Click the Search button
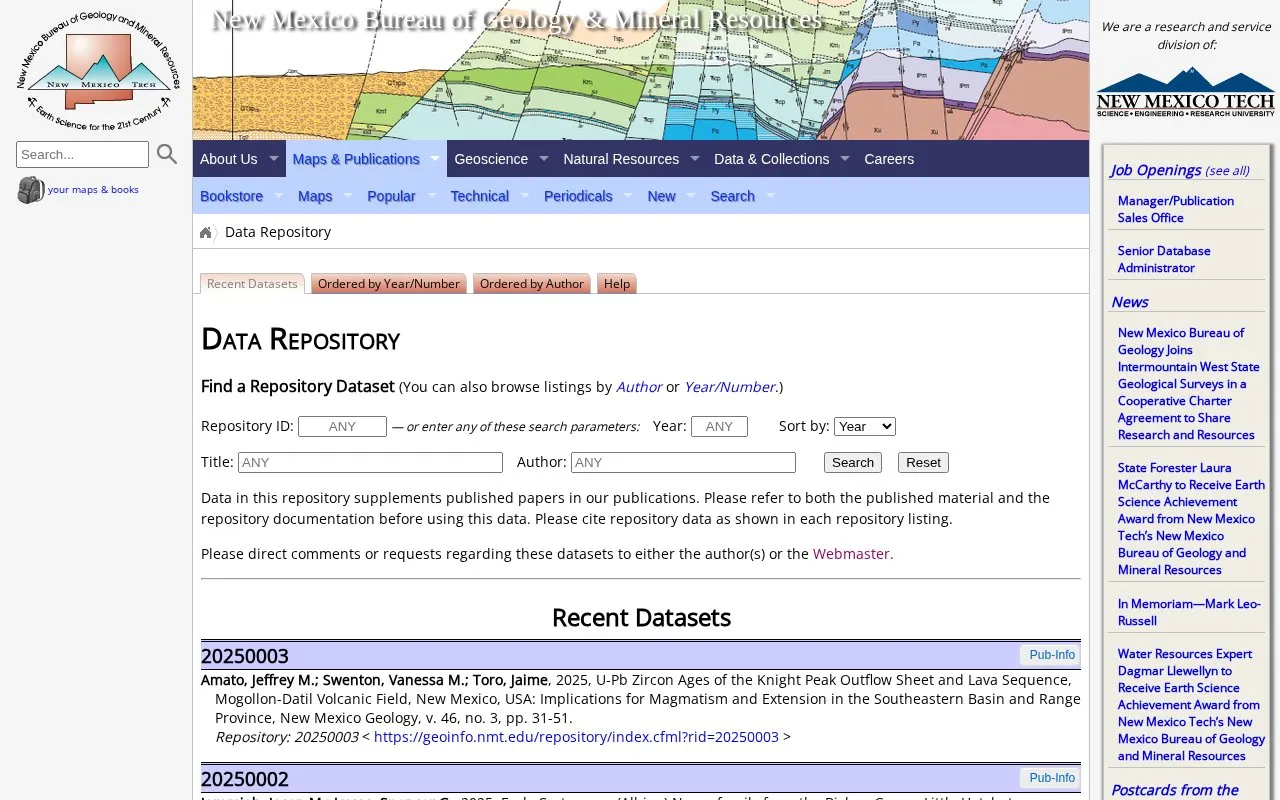The image size is (1280, 800). click(x=853, y=462)
